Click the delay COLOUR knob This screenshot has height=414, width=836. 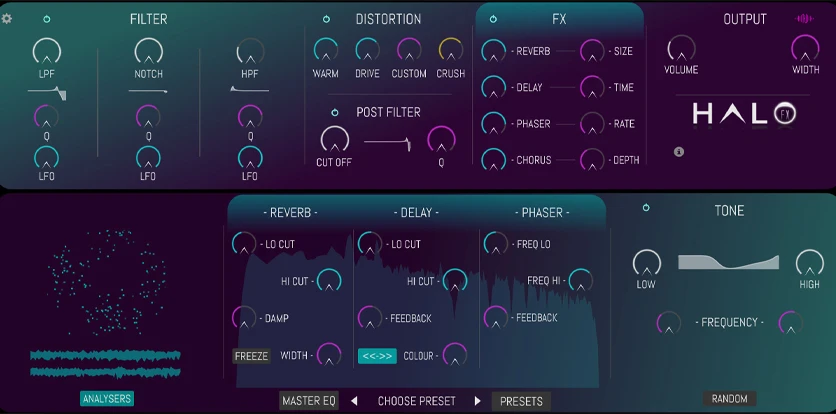click(455, 355)
